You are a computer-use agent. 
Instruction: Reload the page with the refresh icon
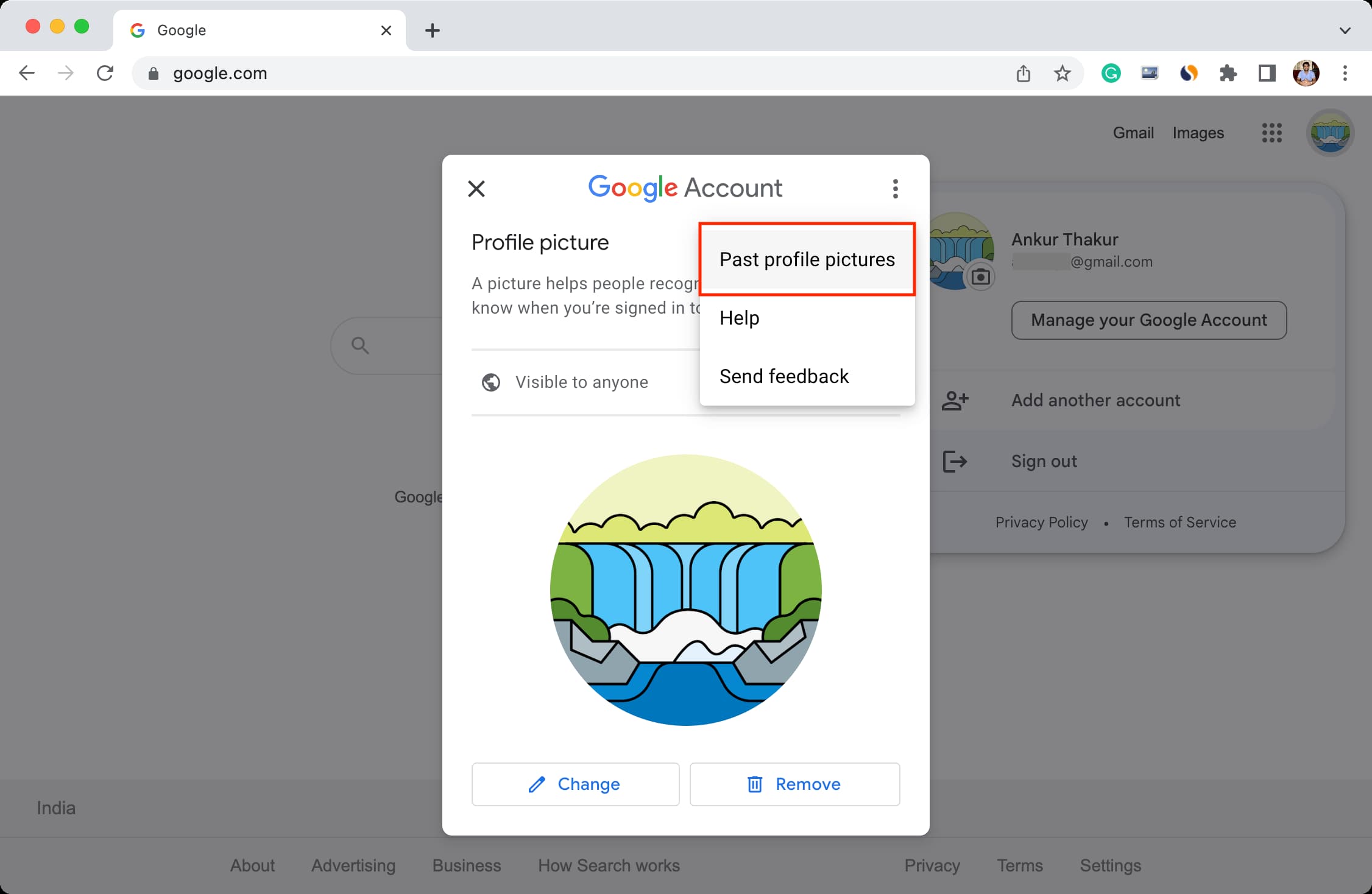[x=105, y=74]
